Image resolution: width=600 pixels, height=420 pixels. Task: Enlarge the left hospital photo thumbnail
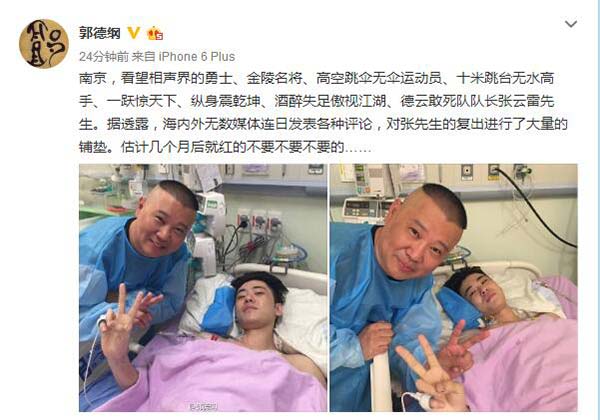[203, 288]
